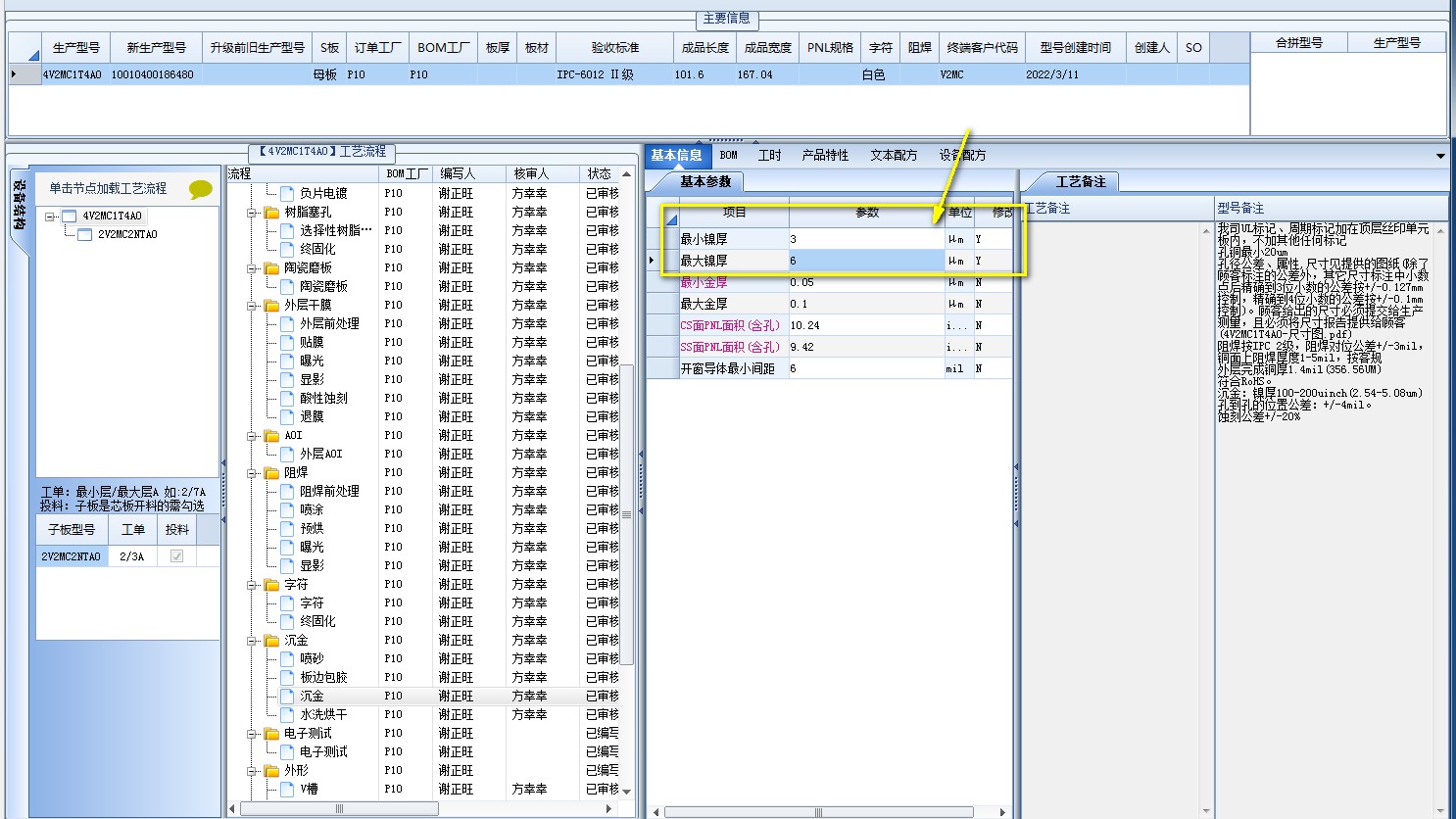Click the V槽 document icon
1456x819 pixels.
287,789
